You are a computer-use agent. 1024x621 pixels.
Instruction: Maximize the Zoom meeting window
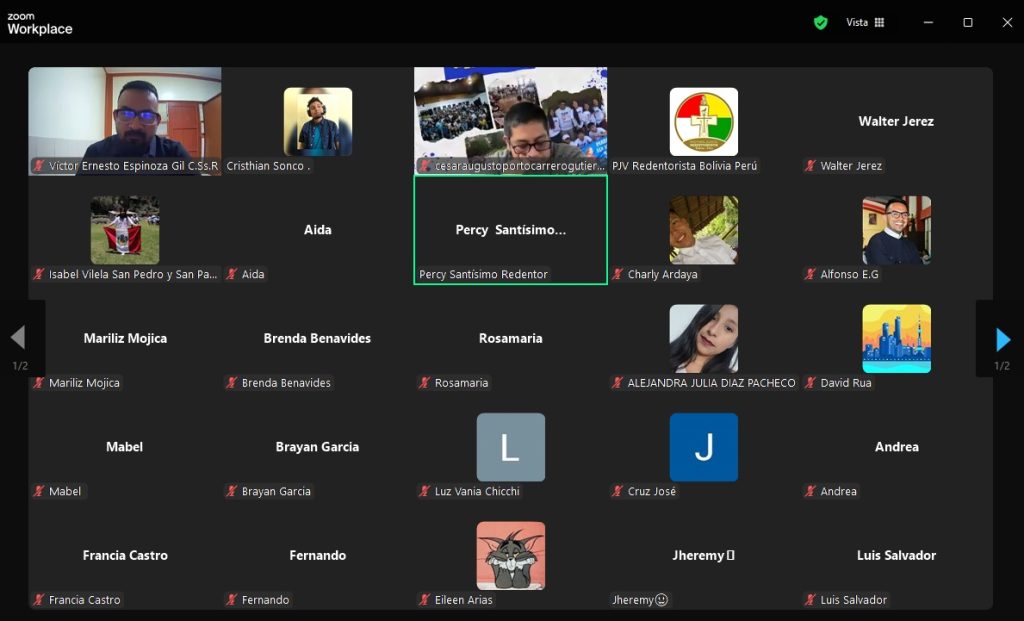point(967,22)
